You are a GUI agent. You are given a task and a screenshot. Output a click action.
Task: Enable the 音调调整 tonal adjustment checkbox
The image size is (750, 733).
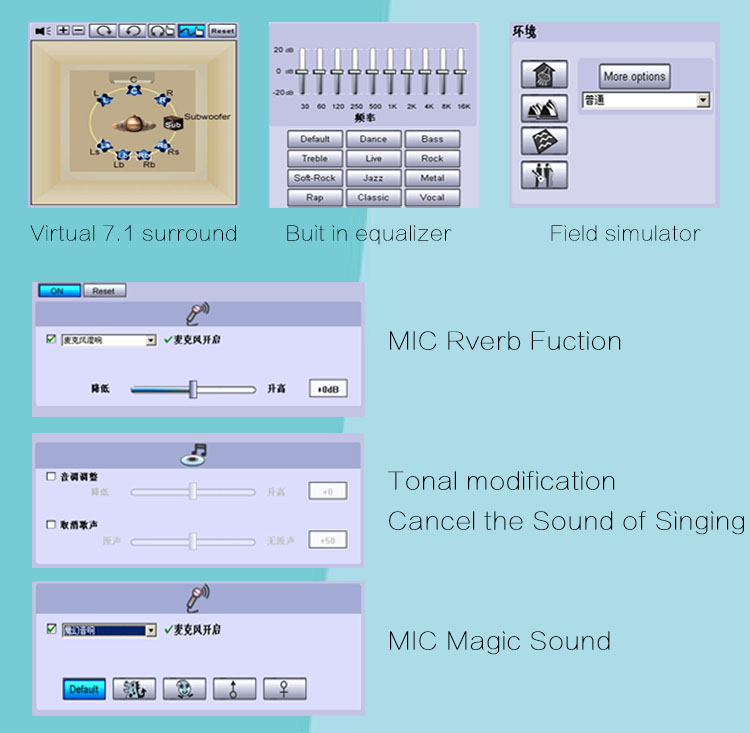(x=52, y=477)
